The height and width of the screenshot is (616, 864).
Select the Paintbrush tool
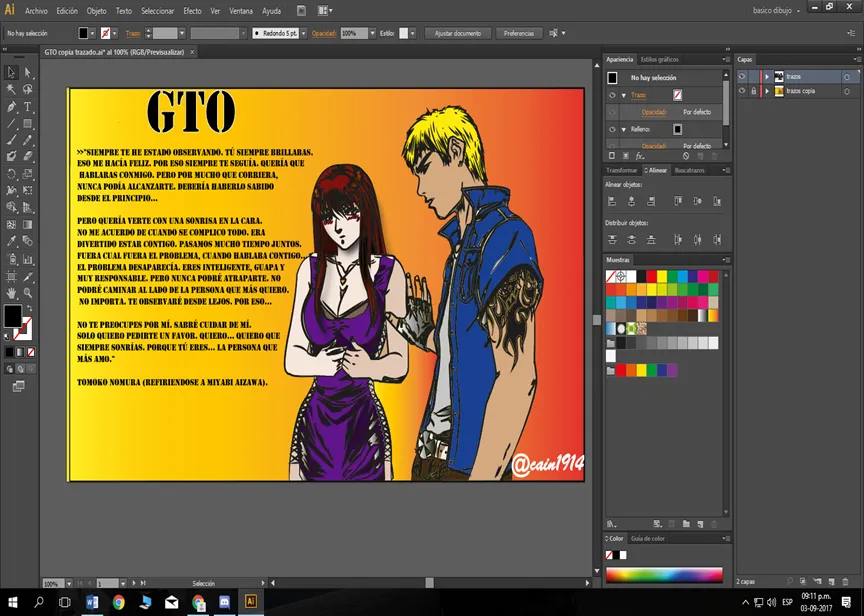11,140
